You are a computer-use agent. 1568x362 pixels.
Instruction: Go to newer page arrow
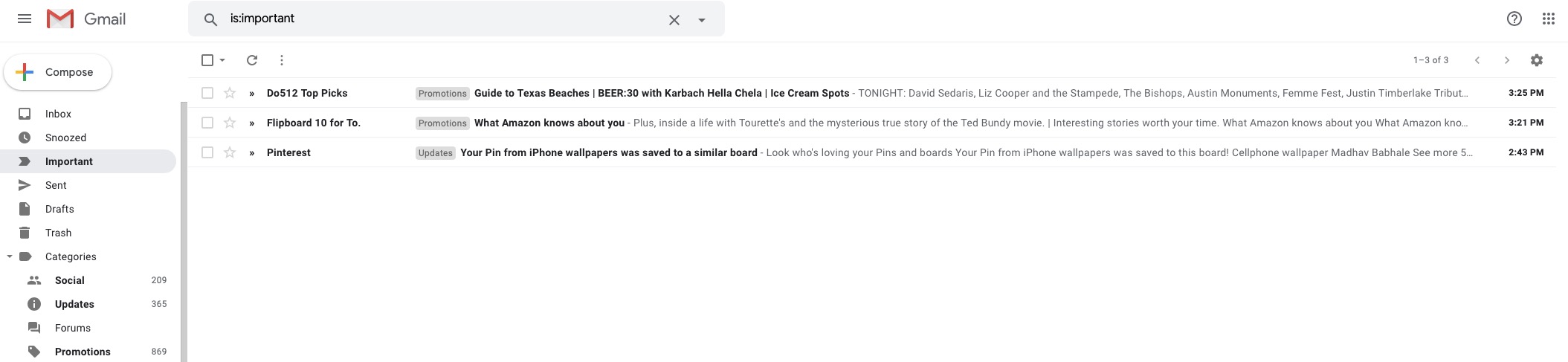(x=1477, y=60)
